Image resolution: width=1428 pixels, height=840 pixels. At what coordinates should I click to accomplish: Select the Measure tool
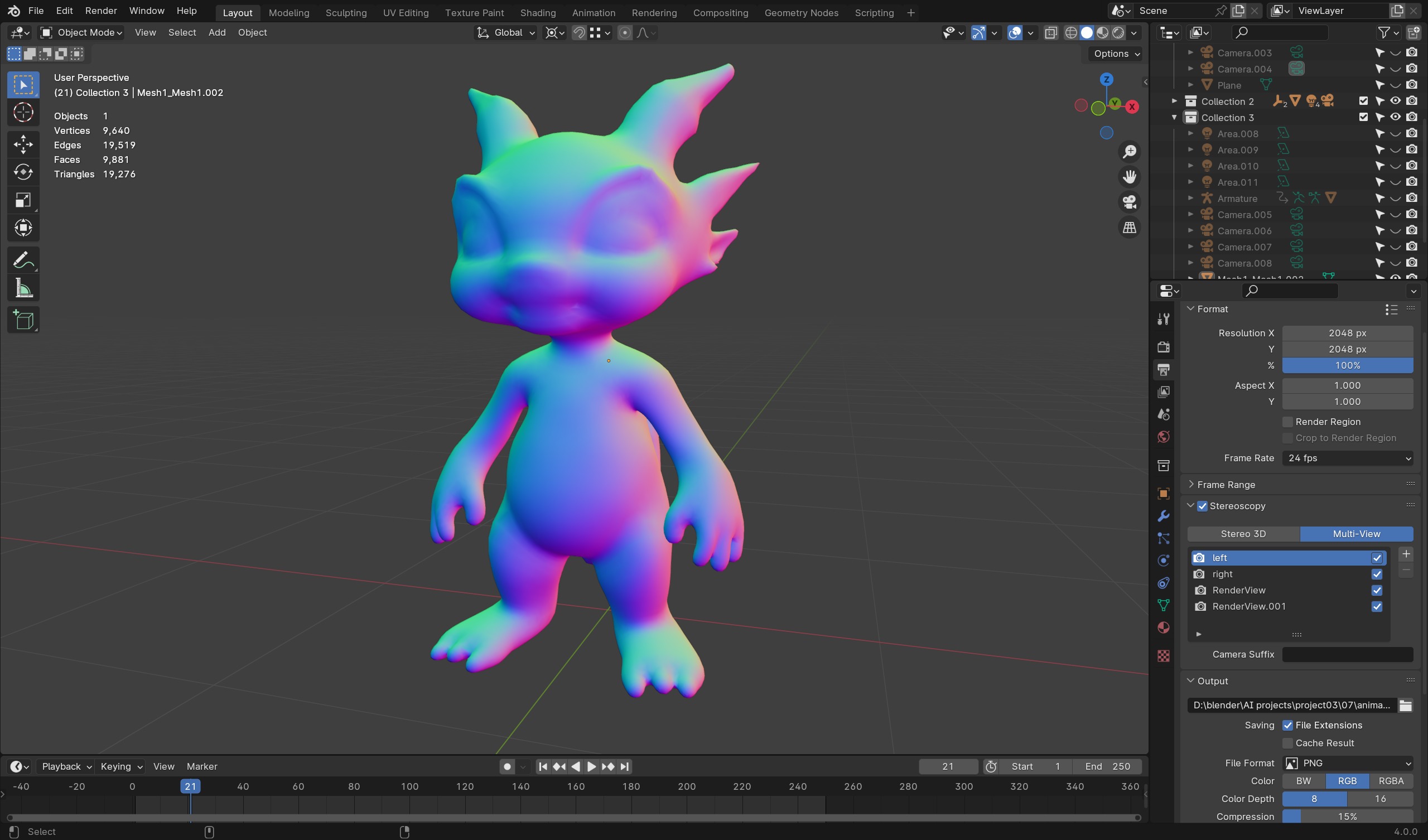[x=23, y=288]
